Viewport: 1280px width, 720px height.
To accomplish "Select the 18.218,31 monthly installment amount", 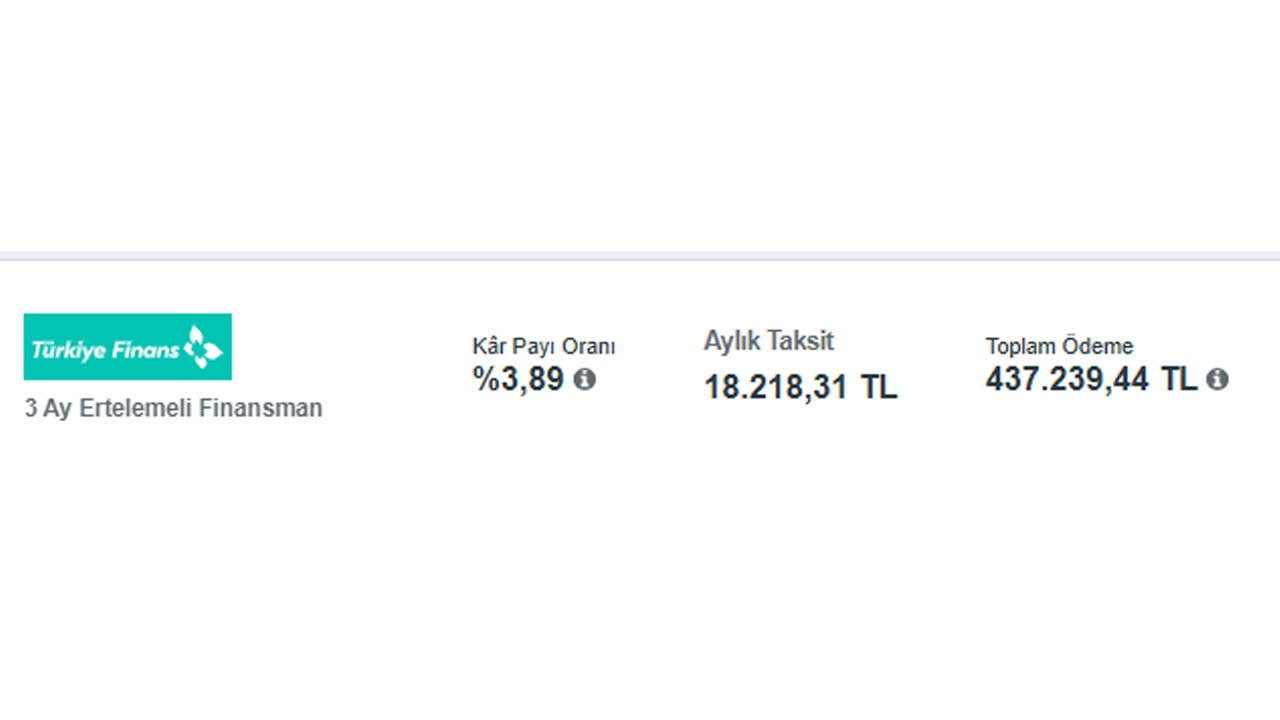I will pos(776,387).
